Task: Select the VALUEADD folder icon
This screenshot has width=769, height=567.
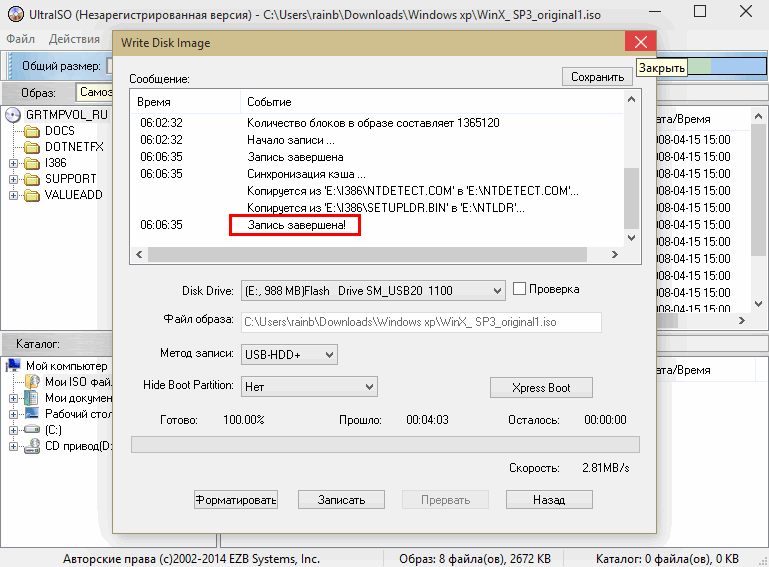Action: pyautogui.click(x=32, y=195)
